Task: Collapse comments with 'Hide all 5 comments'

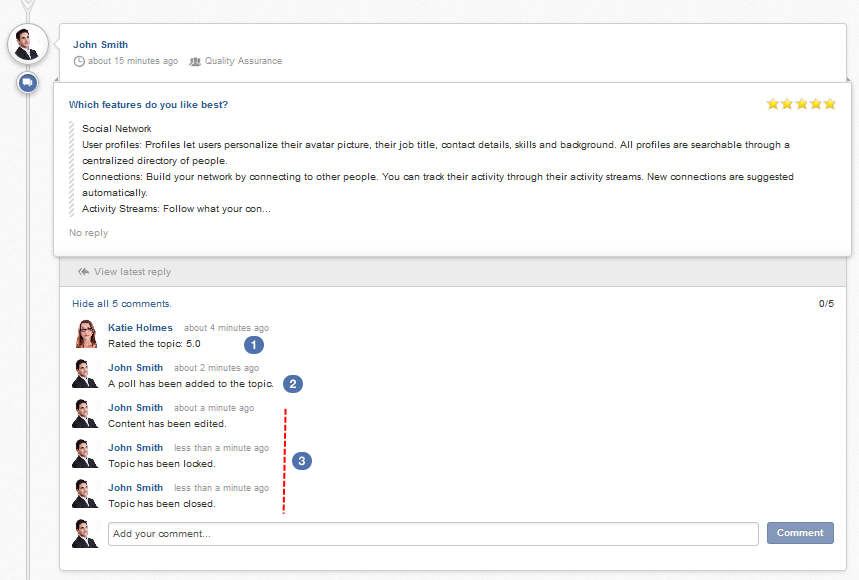Action: click(122, 303)
